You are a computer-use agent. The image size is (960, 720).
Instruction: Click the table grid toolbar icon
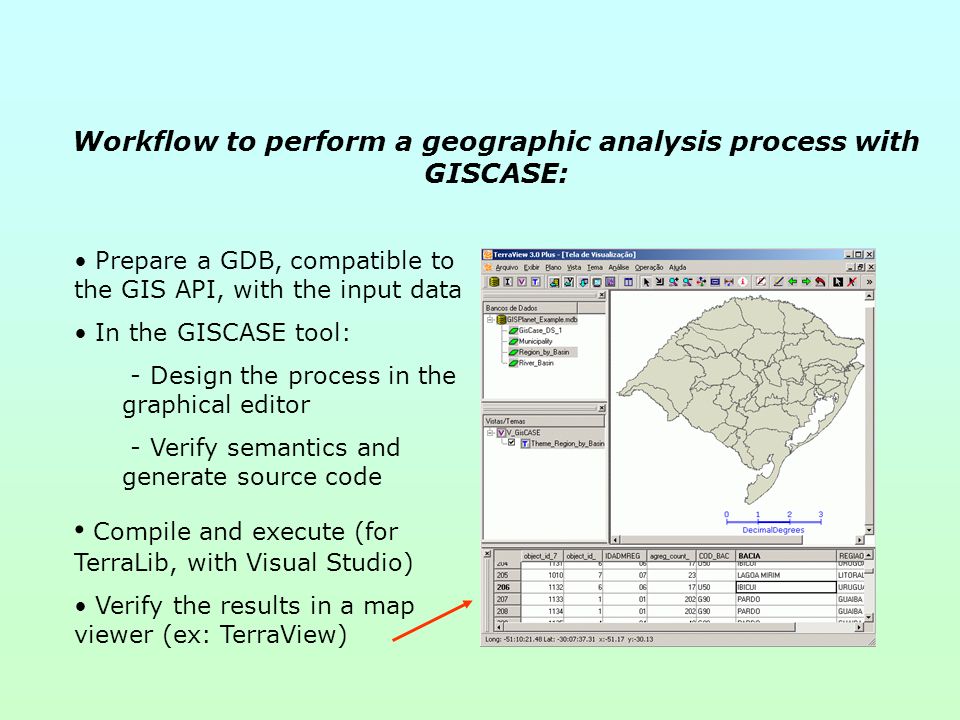click(x=628, y=282)
